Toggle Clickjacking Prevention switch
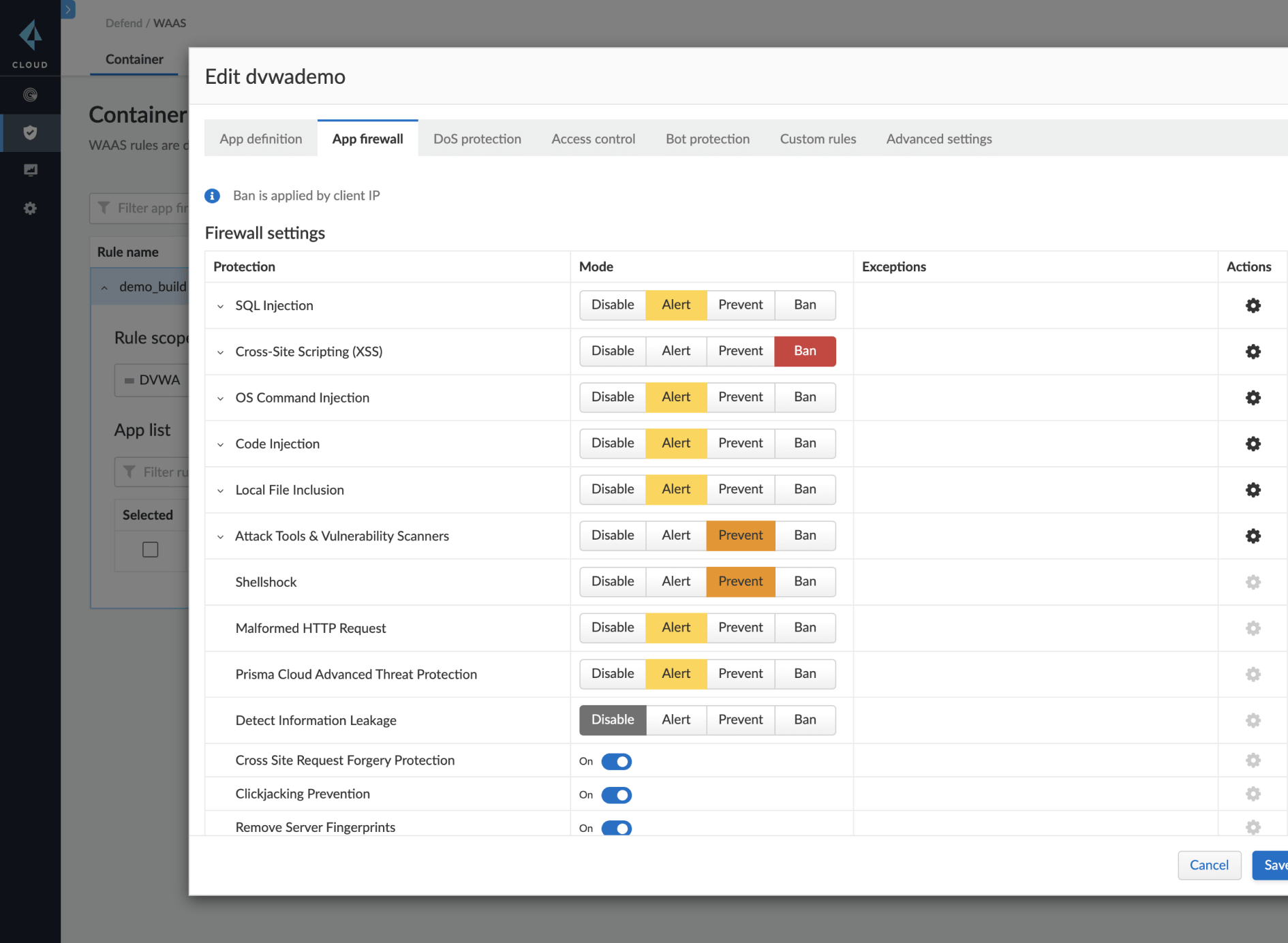Screen dimensions: 1288x943 pyautogui.click(x=616, y=794)
